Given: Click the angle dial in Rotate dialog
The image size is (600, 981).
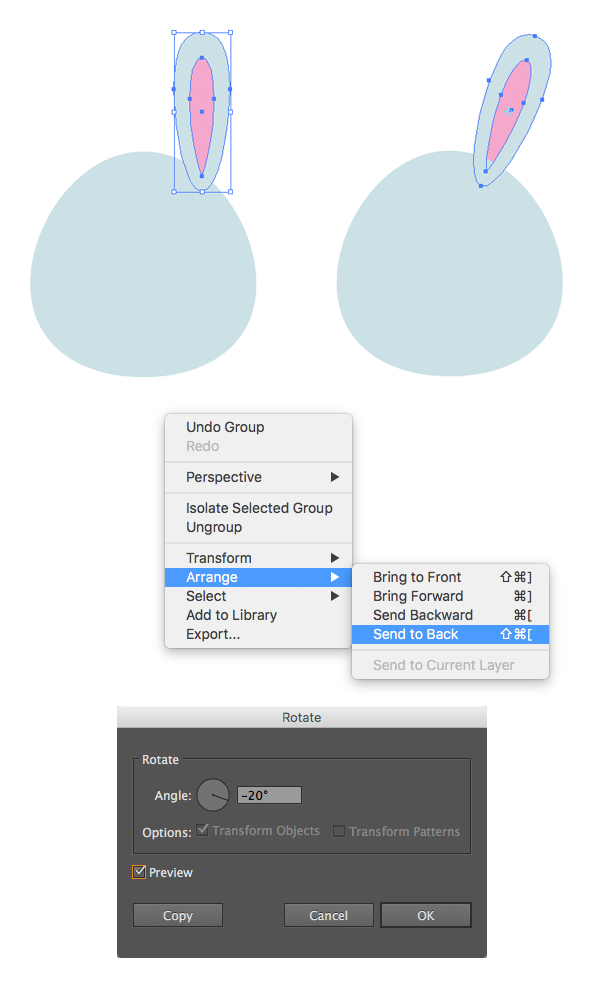Looking at the screenshot, I should click(213, 795).
